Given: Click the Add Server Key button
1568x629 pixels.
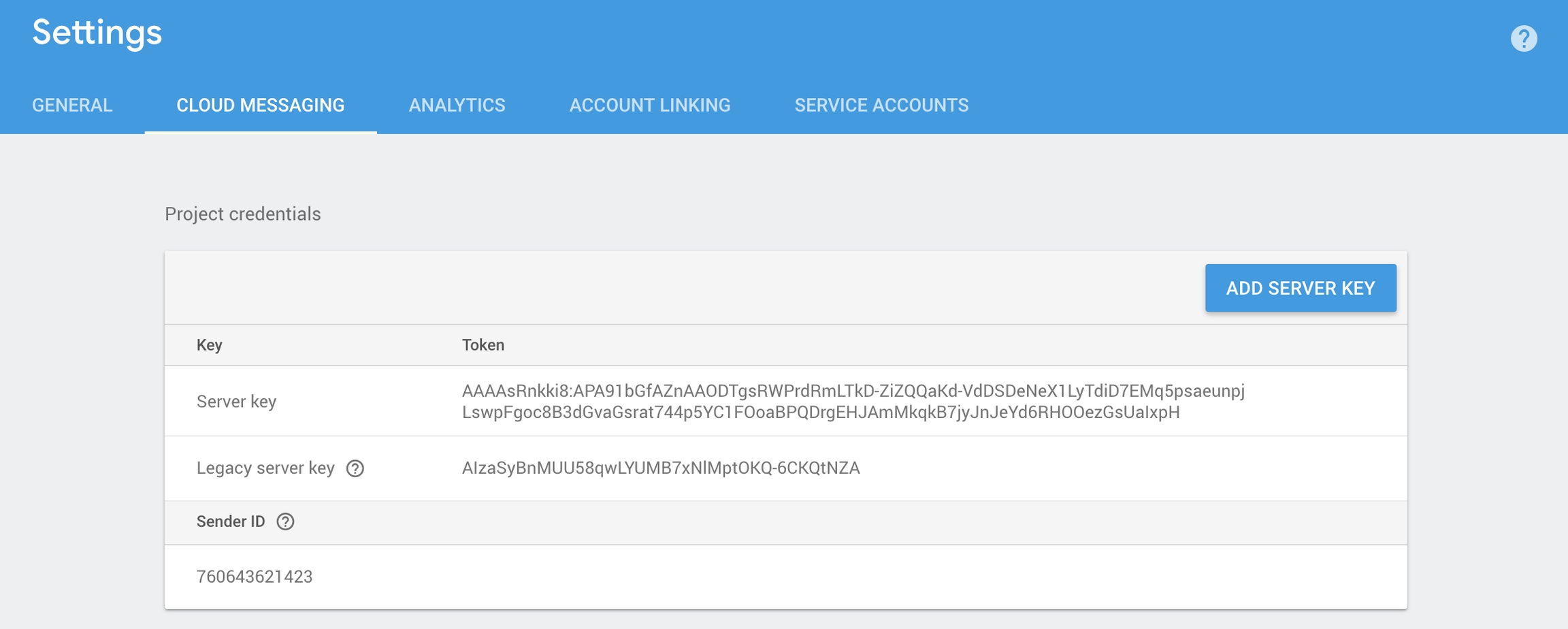Looking at the screenshot, I should point(1301,288).
